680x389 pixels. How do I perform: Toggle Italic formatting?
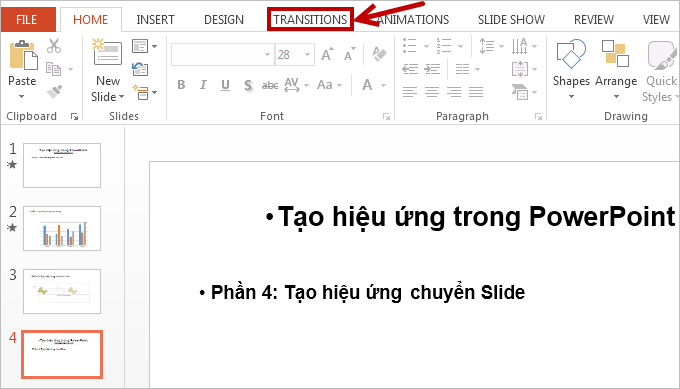(203, 85)
